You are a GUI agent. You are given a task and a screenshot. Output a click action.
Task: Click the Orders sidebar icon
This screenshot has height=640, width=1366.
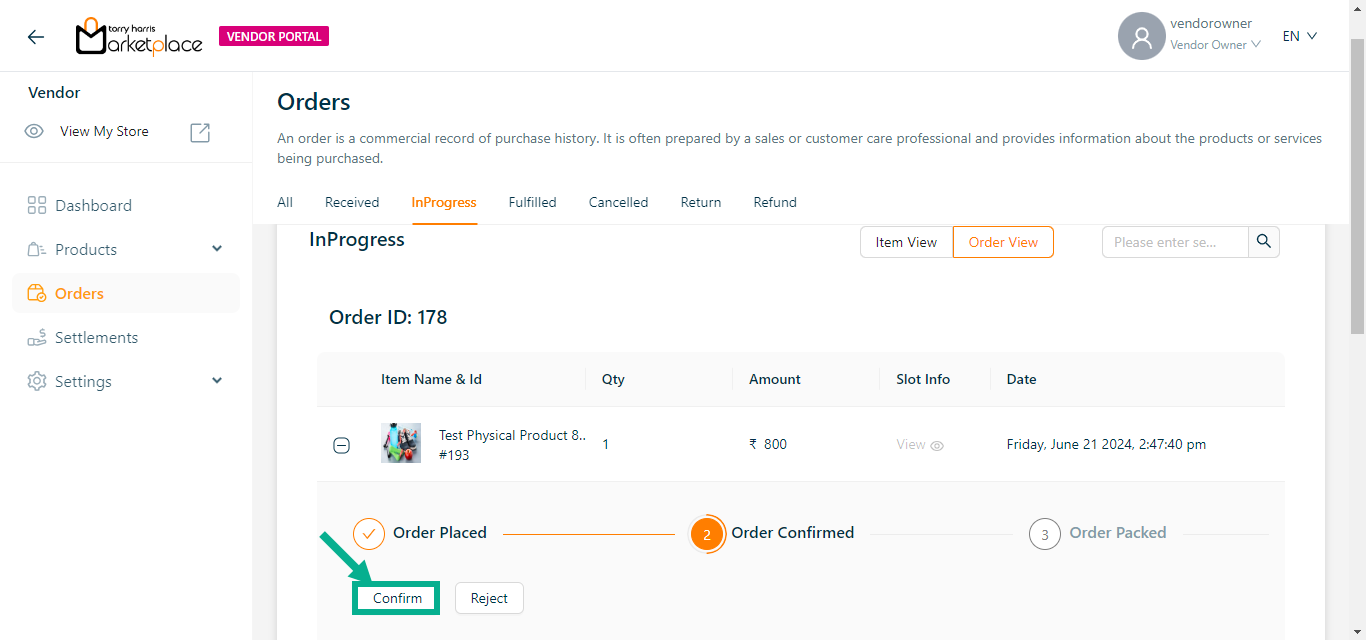37,294
